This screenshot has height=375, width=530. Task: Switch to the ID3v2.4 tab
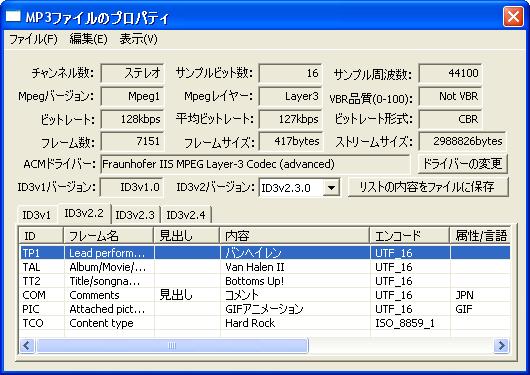(x=186, y=215)
